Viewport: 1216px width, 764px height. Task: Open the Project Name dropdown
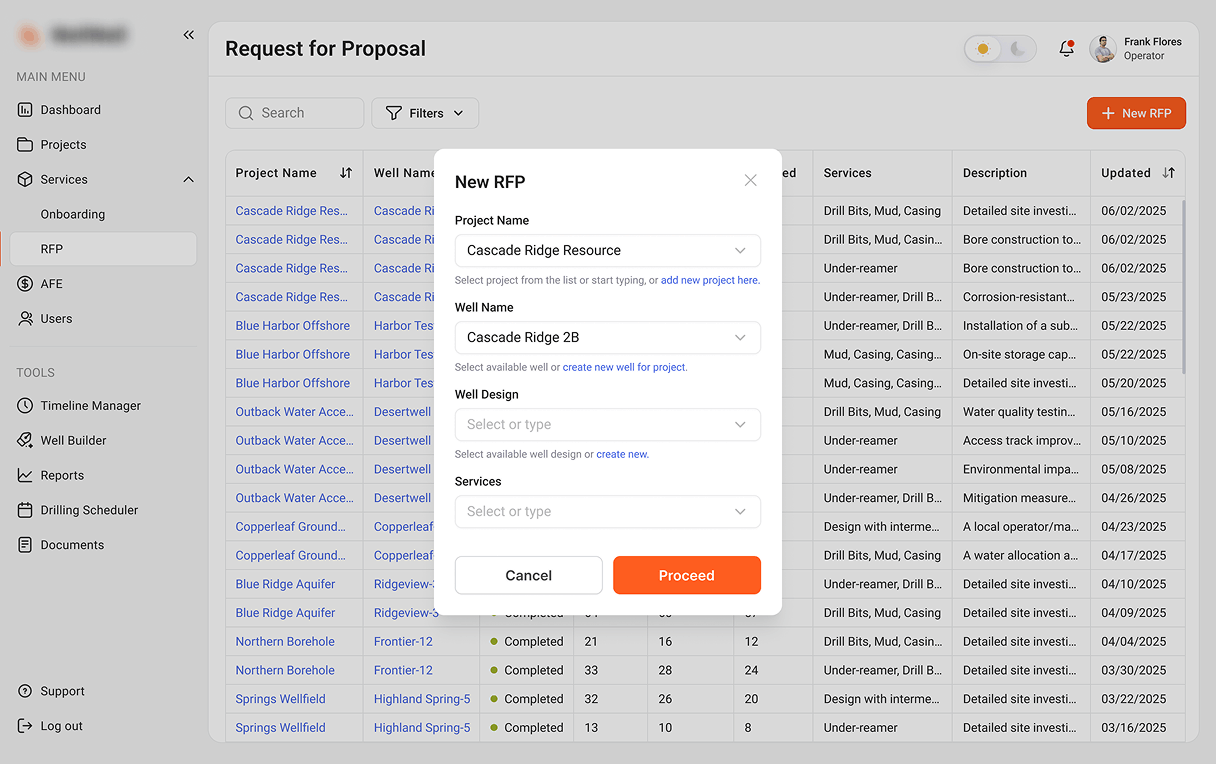click(x=607, y=251)
